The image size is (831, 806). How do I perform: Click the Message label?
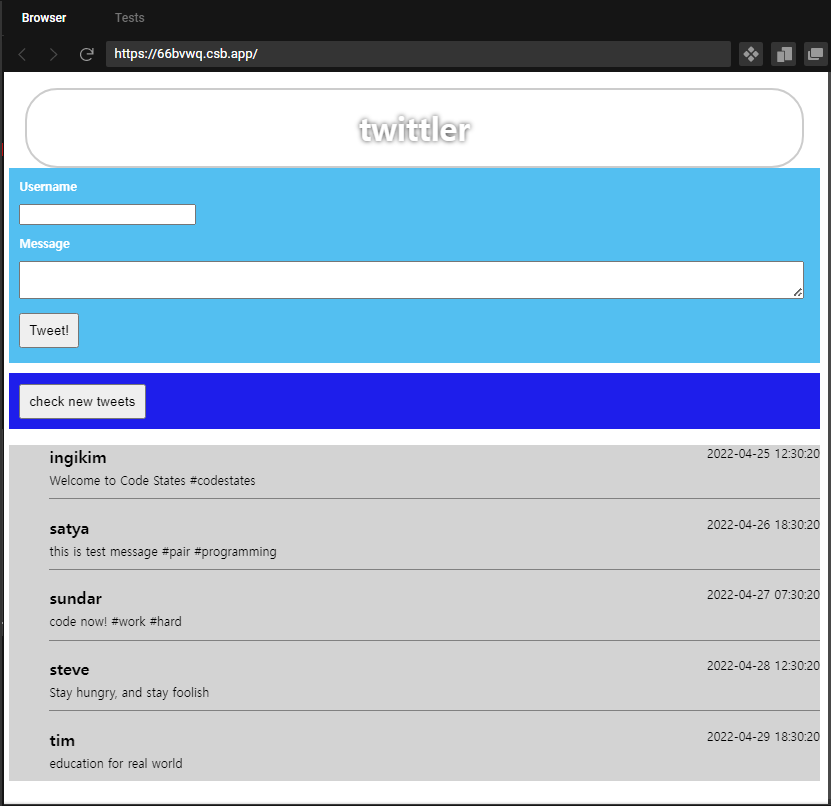click(x=45, y=244)
